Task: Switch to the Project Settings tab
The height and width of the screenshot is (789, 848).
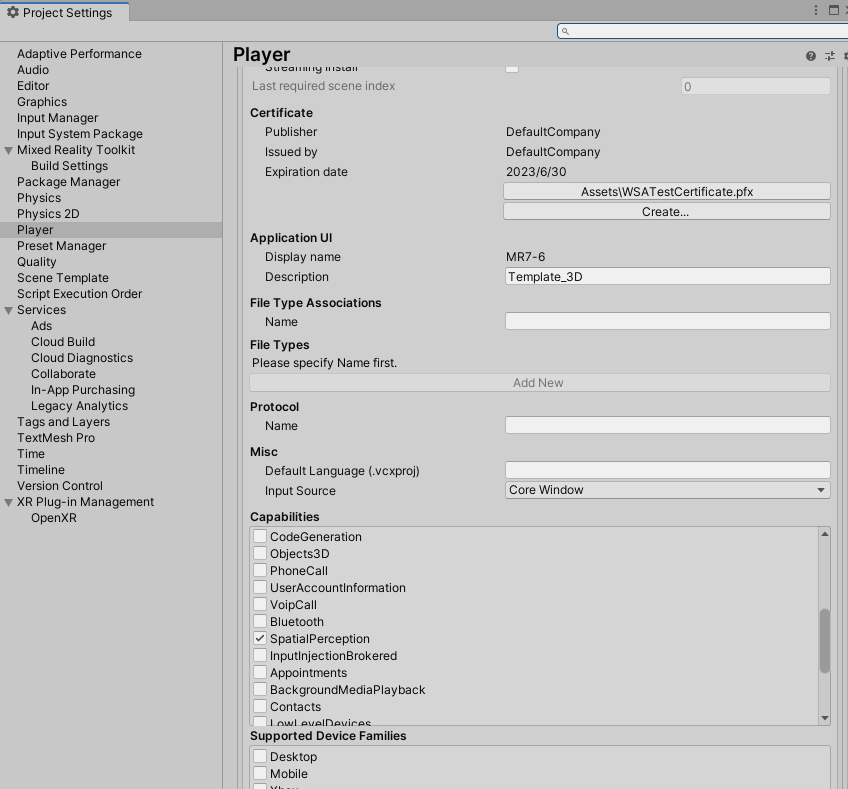Action: point(65,12)
